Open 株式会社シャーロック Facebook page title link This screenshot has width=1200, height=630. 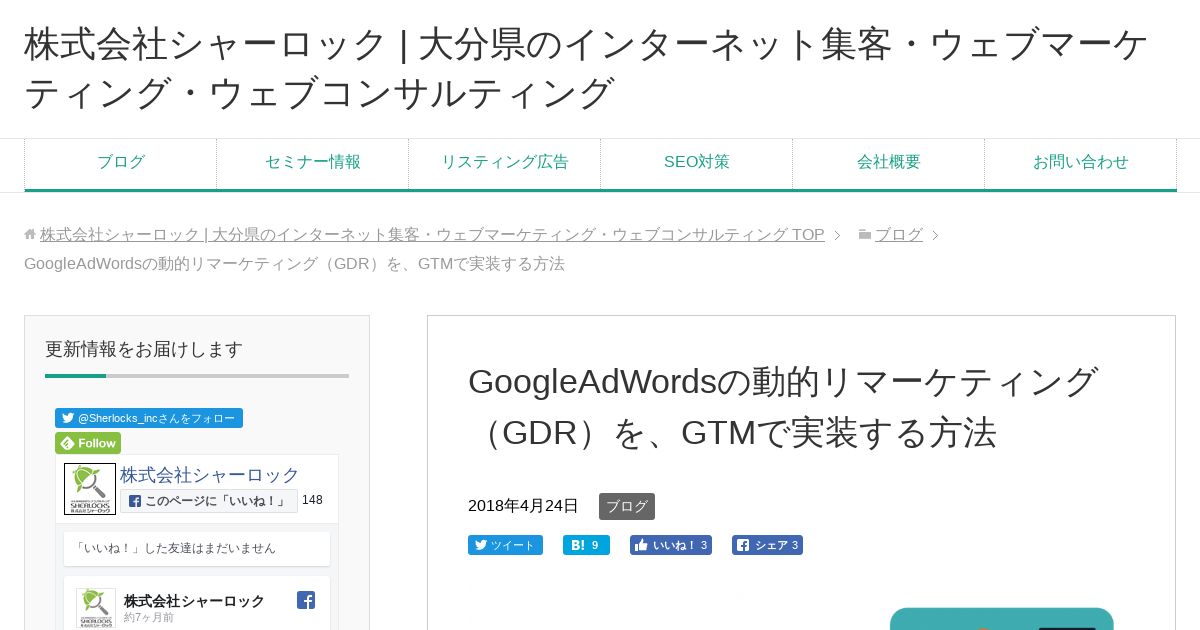210,475
